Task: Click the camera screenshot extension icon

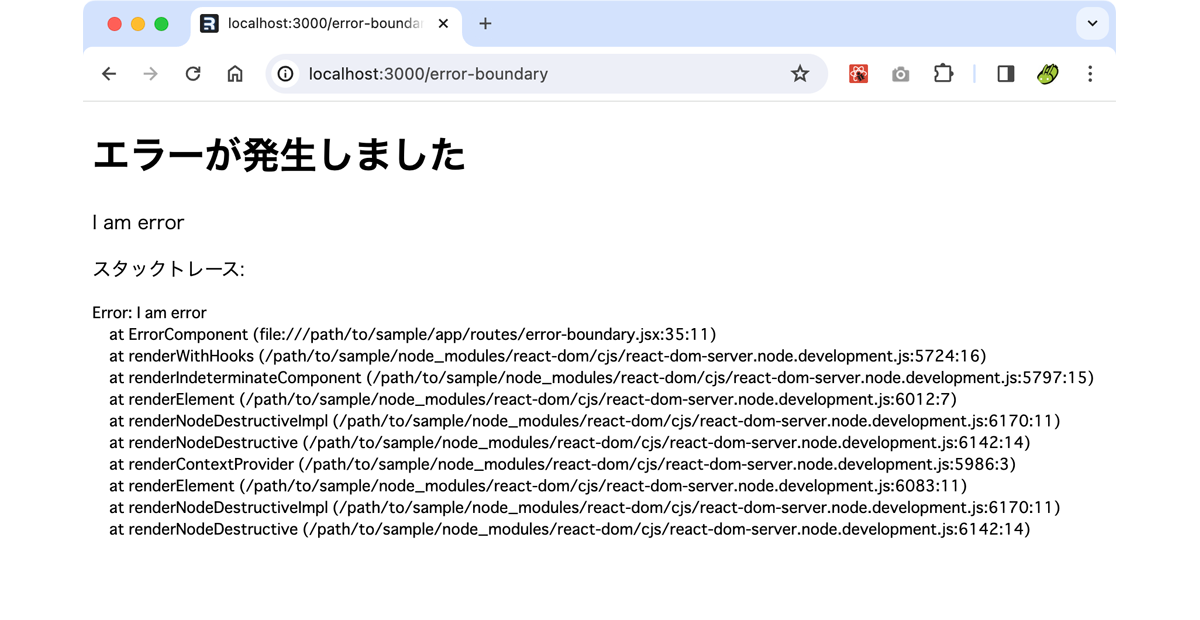Action: point(900,73)
